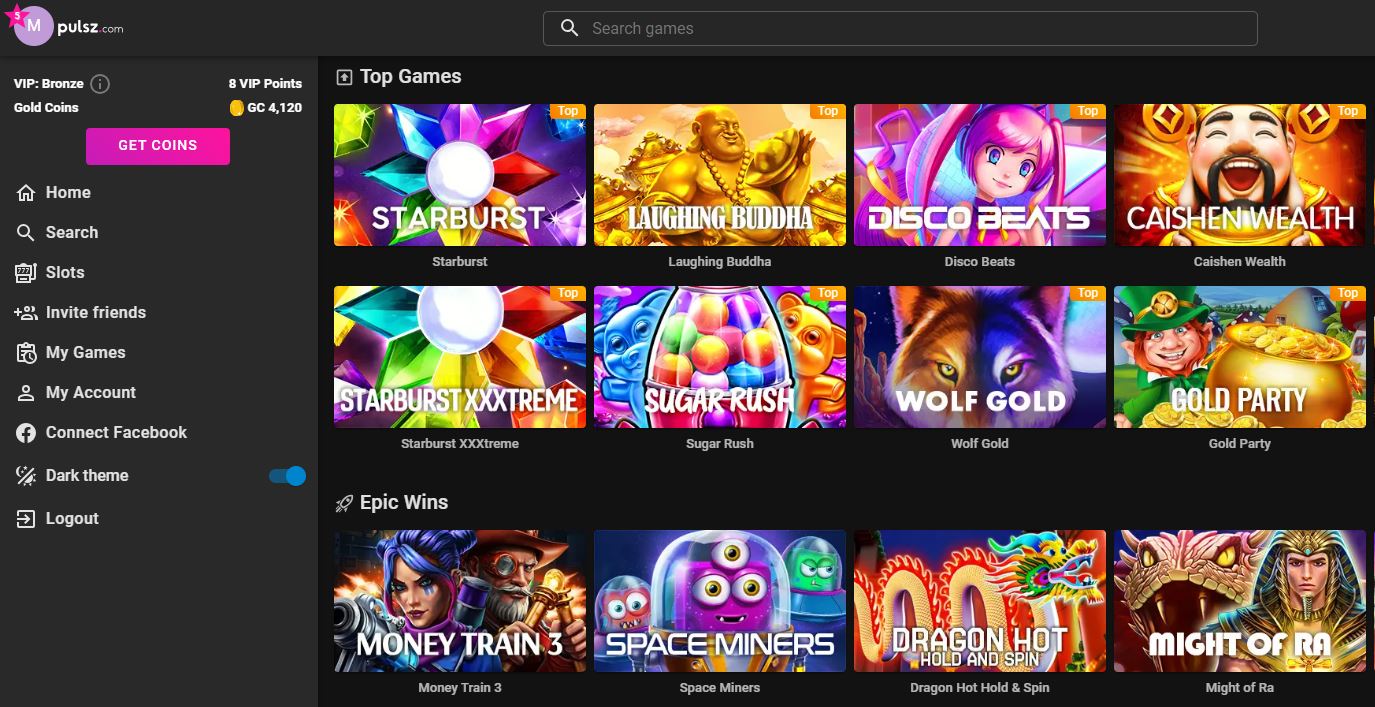The height and width of the screenshot is (707, 1375).
Task: Click the My Account person icon
Action: (26, 392)
